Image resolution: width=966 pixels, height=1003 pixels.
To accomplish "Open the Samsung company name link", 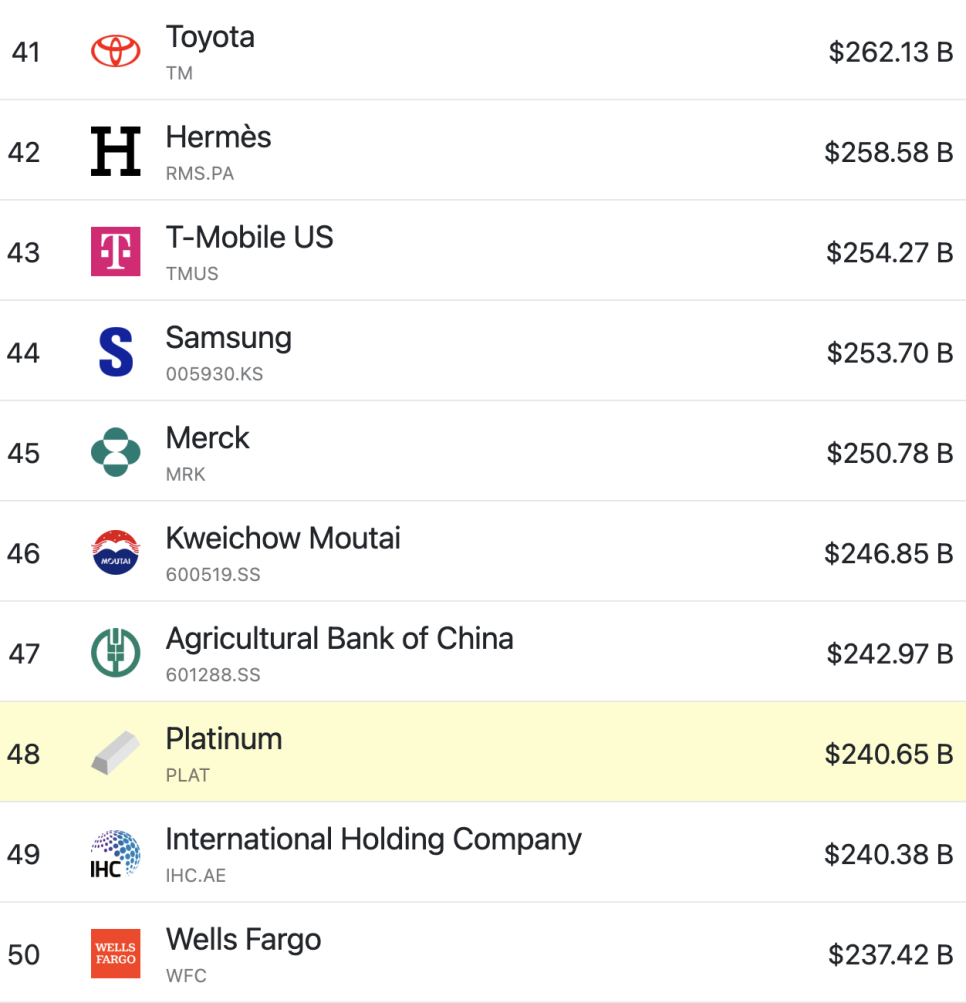I will [x=229, y=338].
